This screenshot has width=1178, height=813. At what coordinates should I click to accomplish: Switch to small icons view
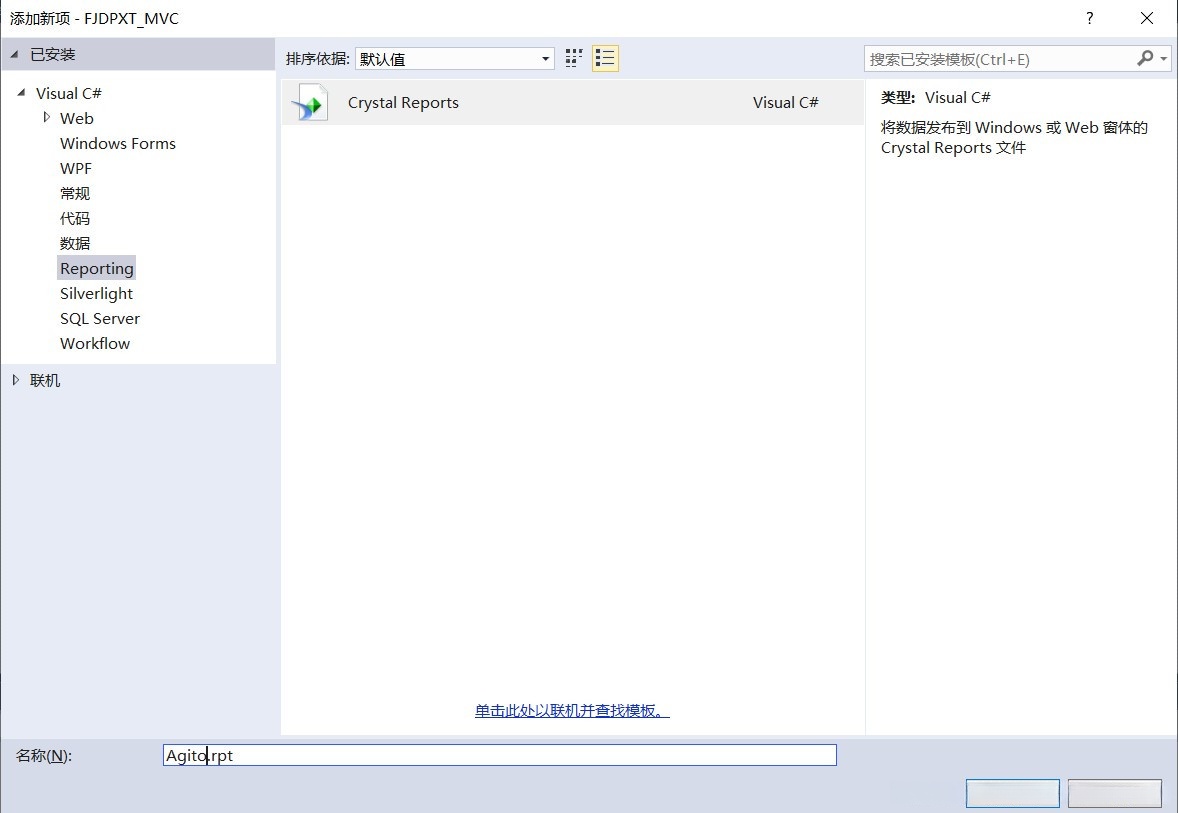point(574,59)
